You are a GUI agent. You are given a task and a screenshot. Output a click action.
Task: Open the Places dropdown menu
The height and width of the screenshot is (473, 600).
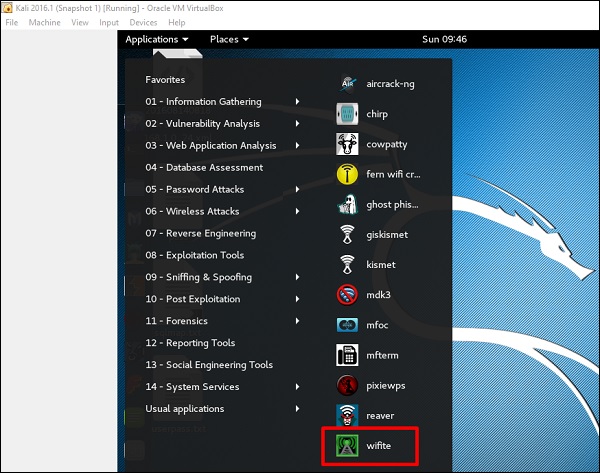click(x=229, y=40)
